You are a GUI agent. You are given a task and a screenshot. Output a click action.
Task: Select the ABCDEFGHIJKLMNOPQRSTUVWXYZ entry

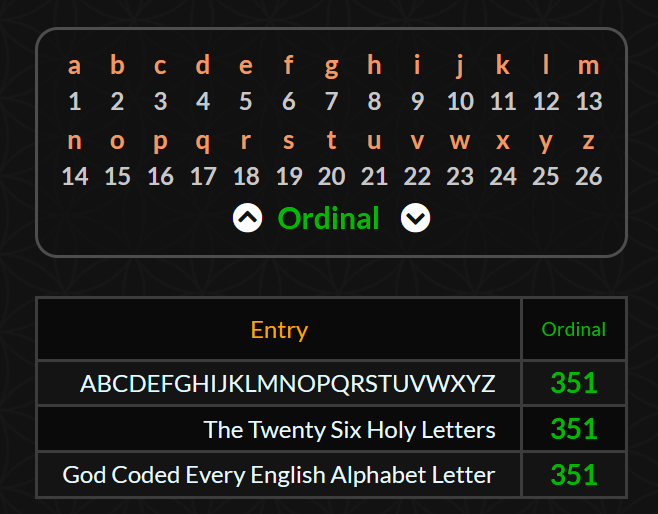coord(288,384)
